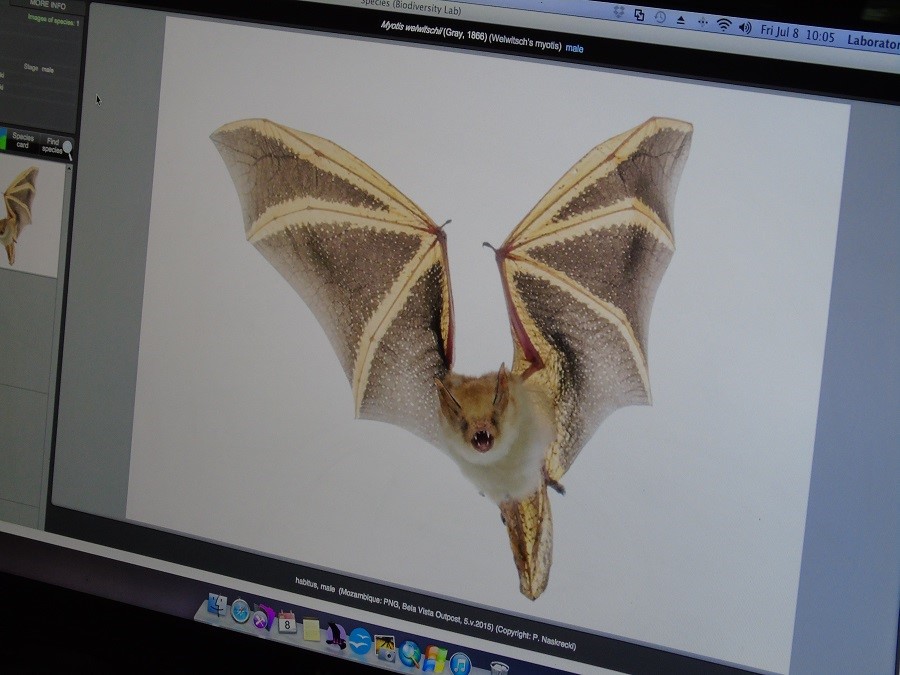Open the Dropbox menu bar icon
The image size is (900, 675).
[x=619, y=11]
